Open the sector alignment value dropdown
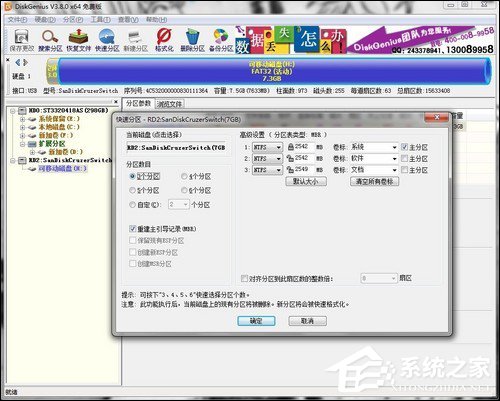This screenshot has width=500, height=401. (x=394, y=278)
